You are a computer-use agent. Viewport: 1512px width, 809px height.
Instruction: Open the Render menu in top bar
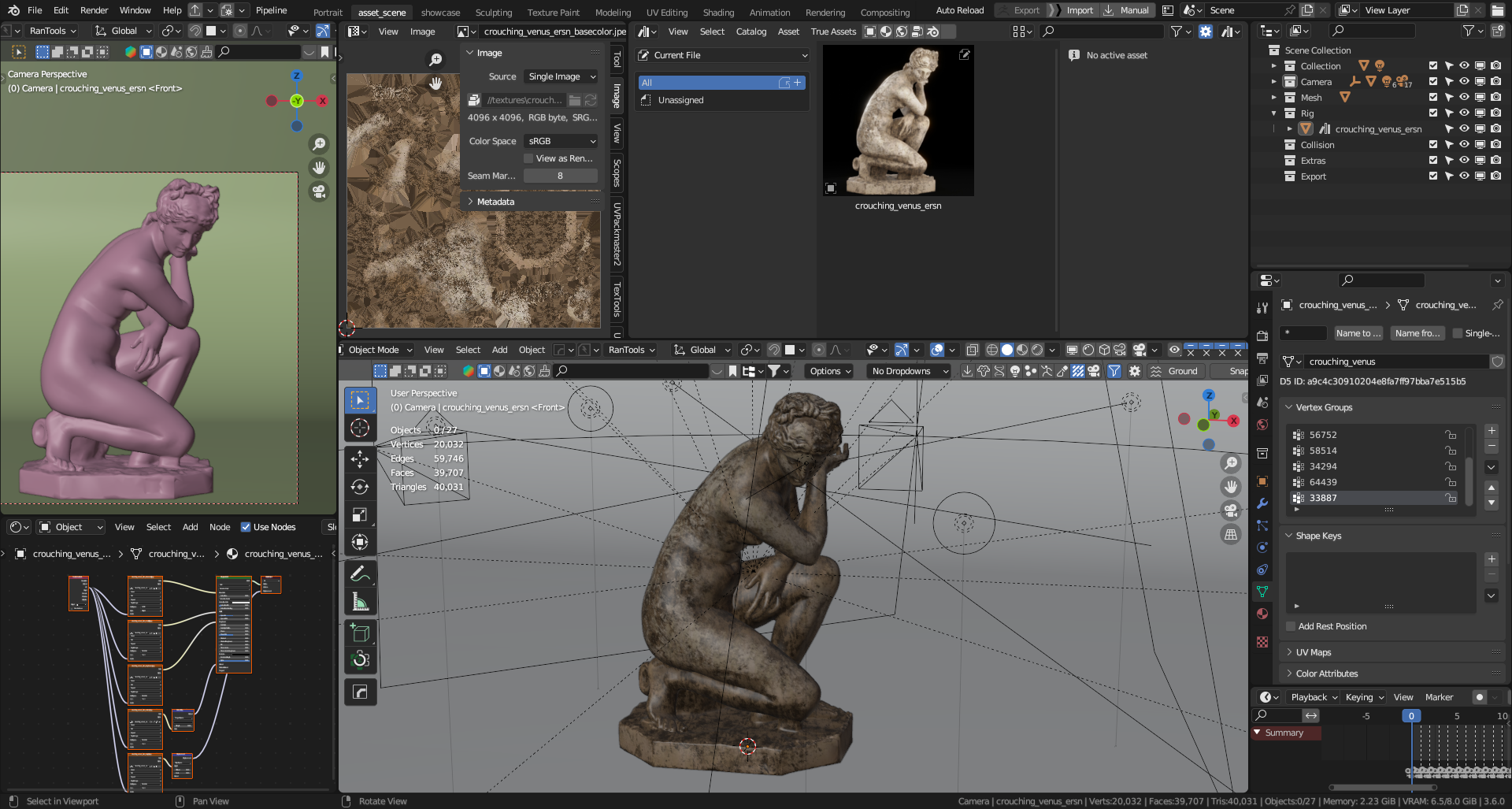[x=94, y=10]
